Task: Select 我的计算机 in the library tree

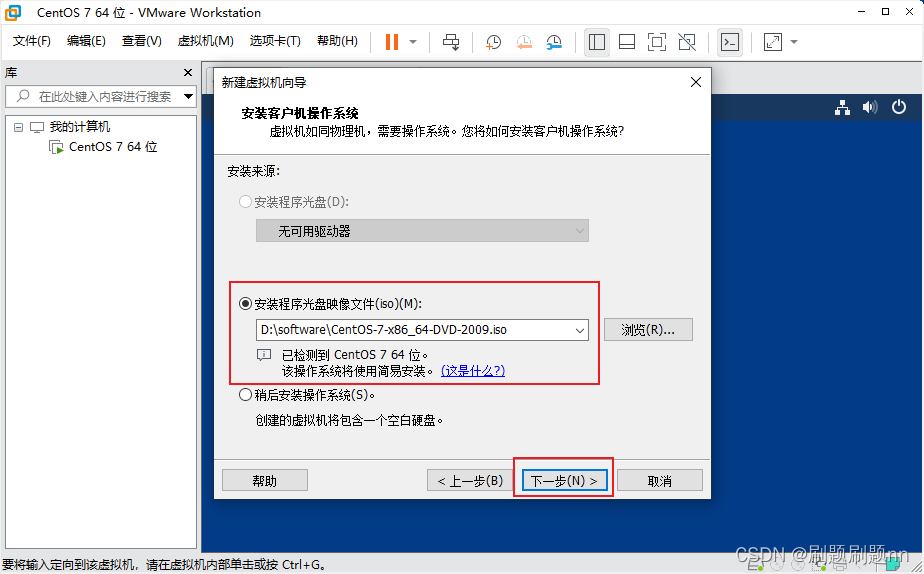Action: tap(80, 127)
